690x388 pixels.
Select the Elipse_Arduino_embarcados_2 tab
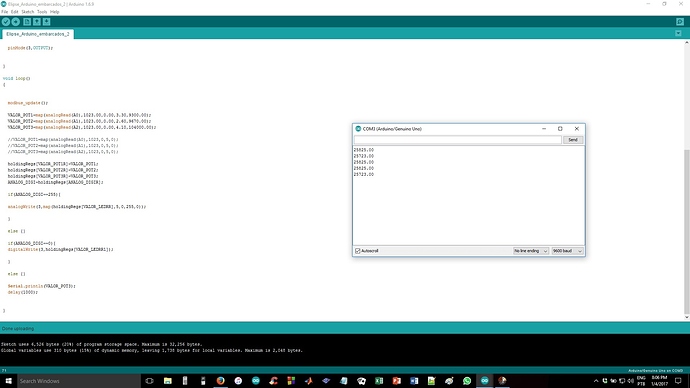[38, 34]
